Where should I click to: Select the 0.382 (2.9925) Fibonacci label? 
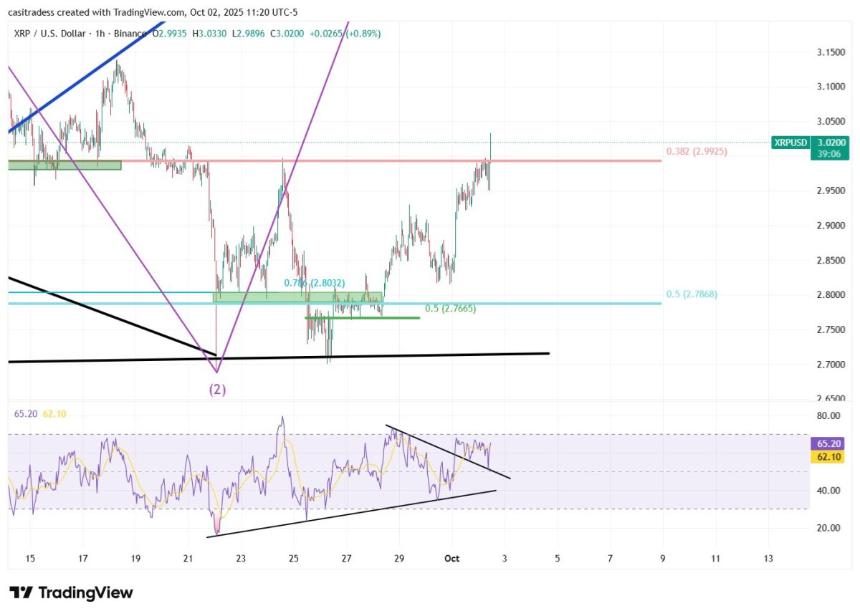[x=697, y=152]
